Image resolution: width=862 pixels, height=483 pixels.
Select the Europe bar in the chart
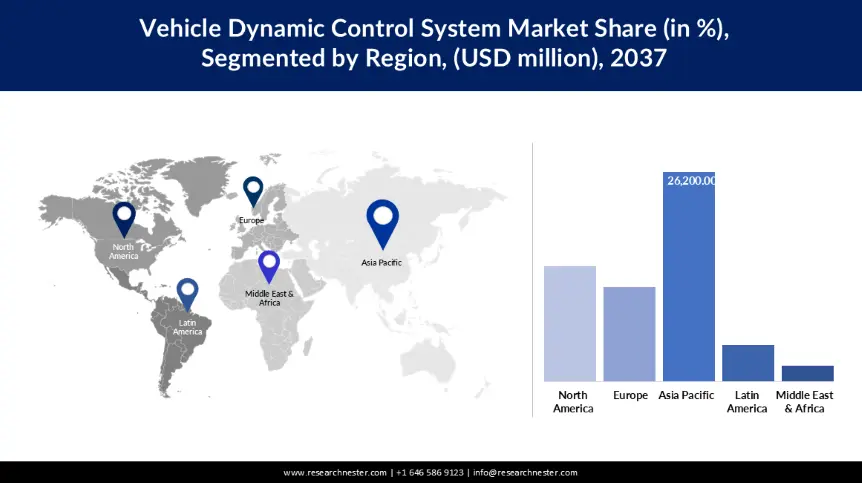[629, 334]
